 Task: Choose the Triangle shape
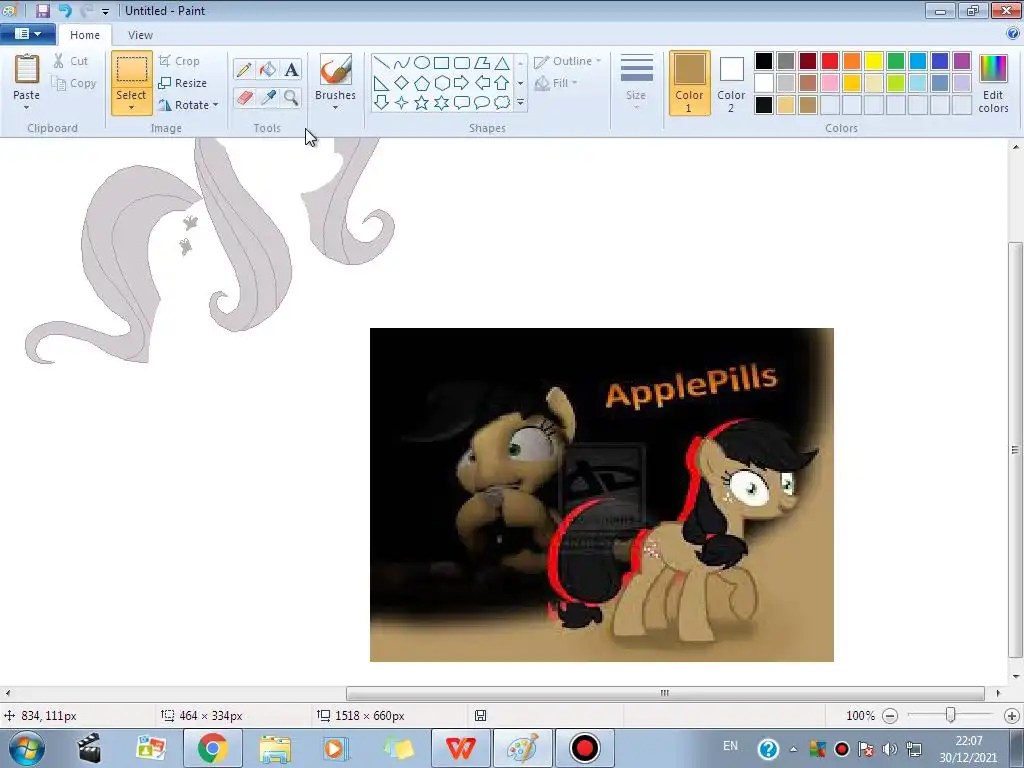(x=502, y=63)
